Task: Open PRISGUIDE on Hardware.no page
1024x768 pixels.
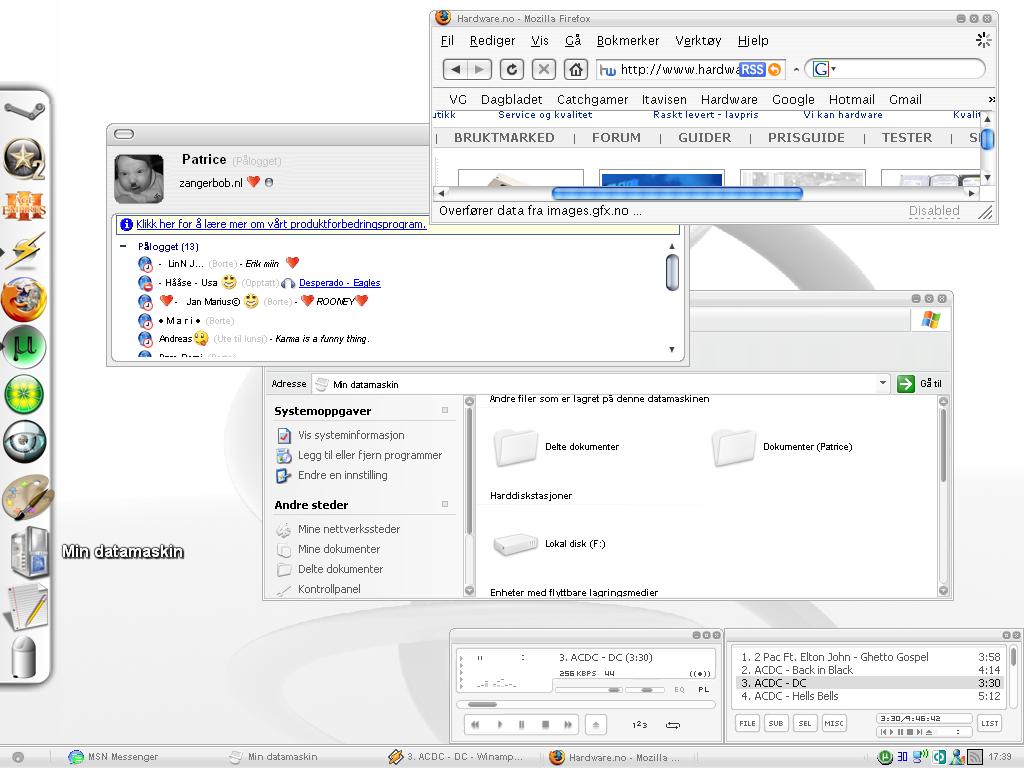Action: (x=806, y=138)
